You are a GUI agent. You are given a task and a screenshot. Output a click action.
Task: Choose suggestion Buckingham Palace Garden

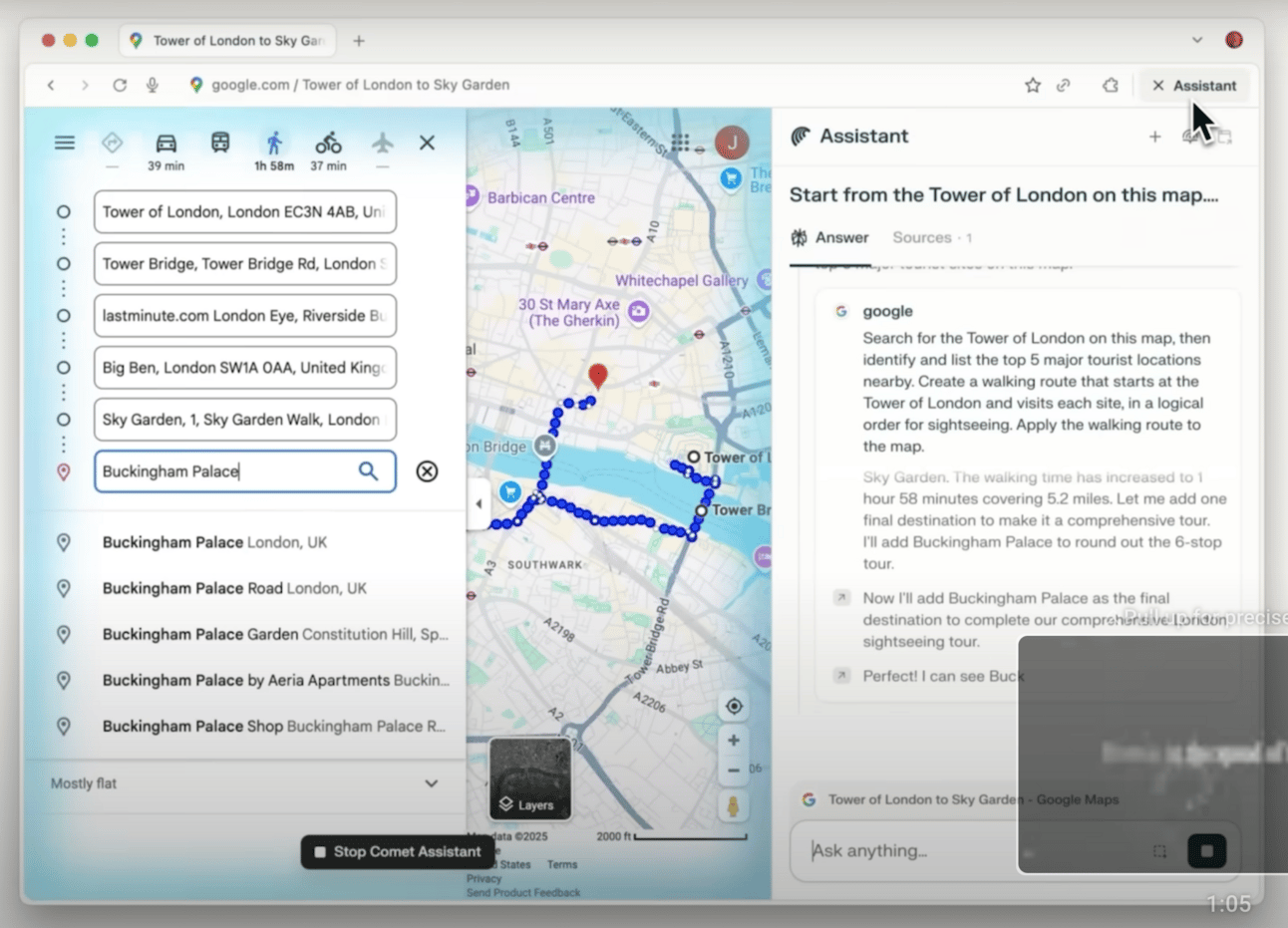(245, 634)
